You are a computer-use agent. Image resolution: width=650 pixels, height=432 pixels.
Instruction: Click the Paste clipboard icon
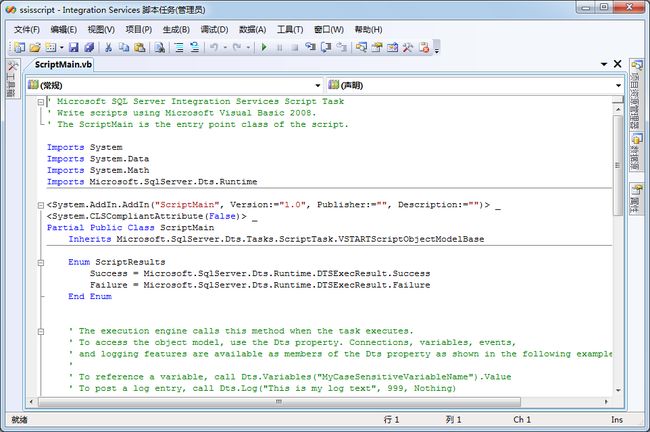tap(140, 48)
